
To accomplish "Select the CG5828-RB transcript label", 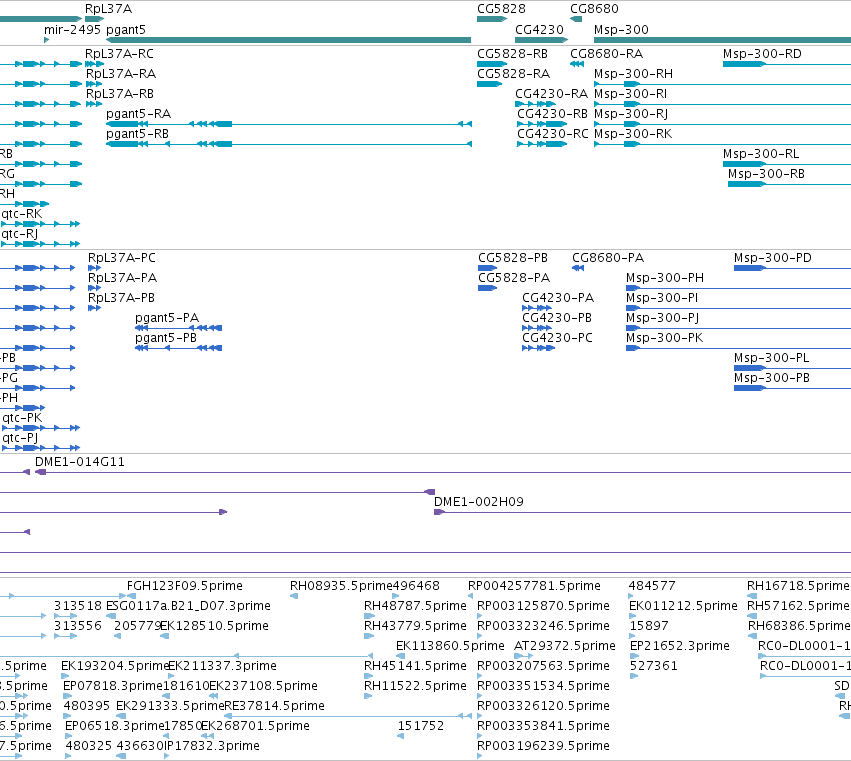I will pos(512,54).
